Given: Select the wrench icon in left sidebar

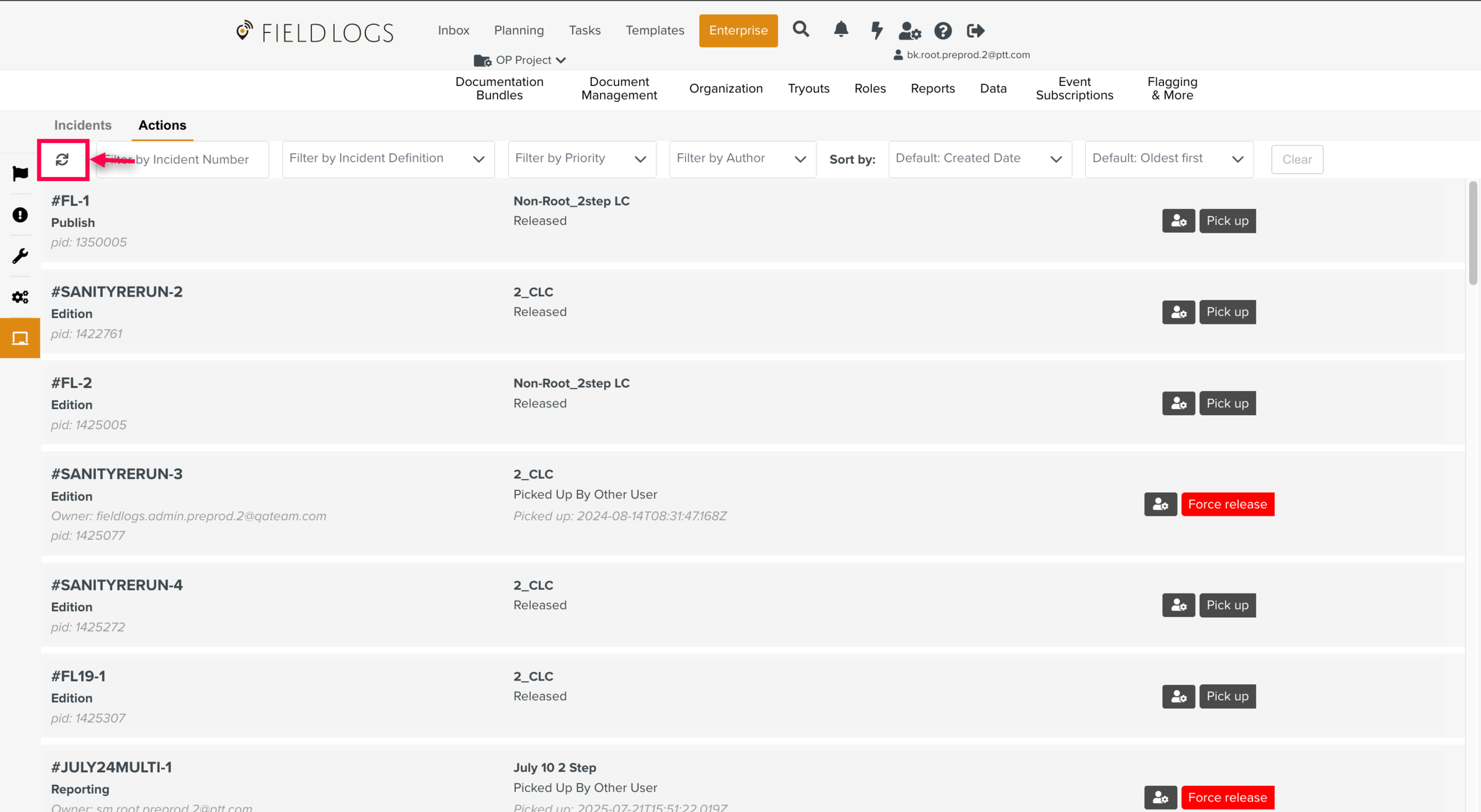Looking at the screenshot, I should click(20, 256).
